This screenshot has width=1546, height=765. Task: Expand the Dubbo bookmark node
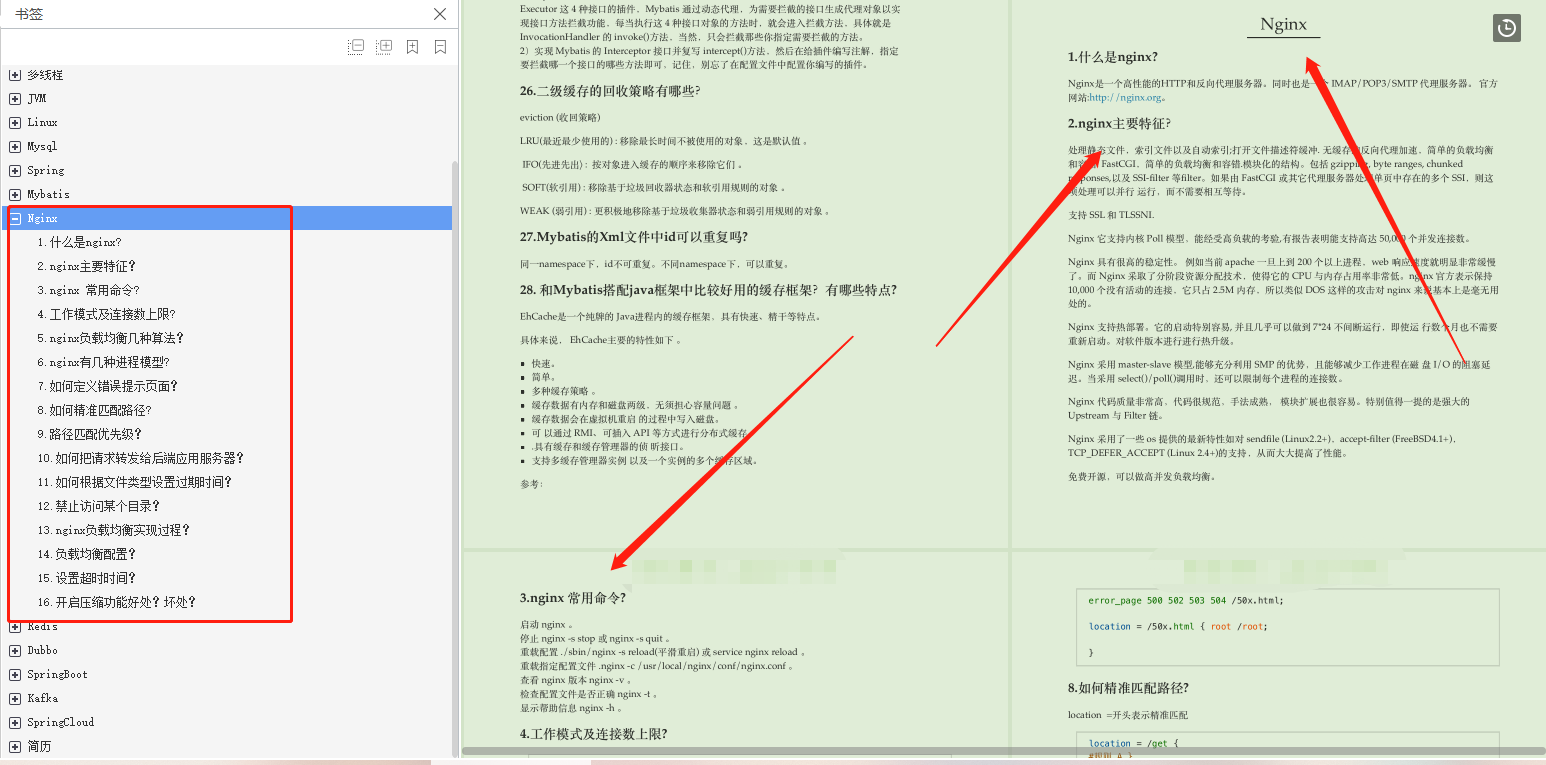click(15, 650)
